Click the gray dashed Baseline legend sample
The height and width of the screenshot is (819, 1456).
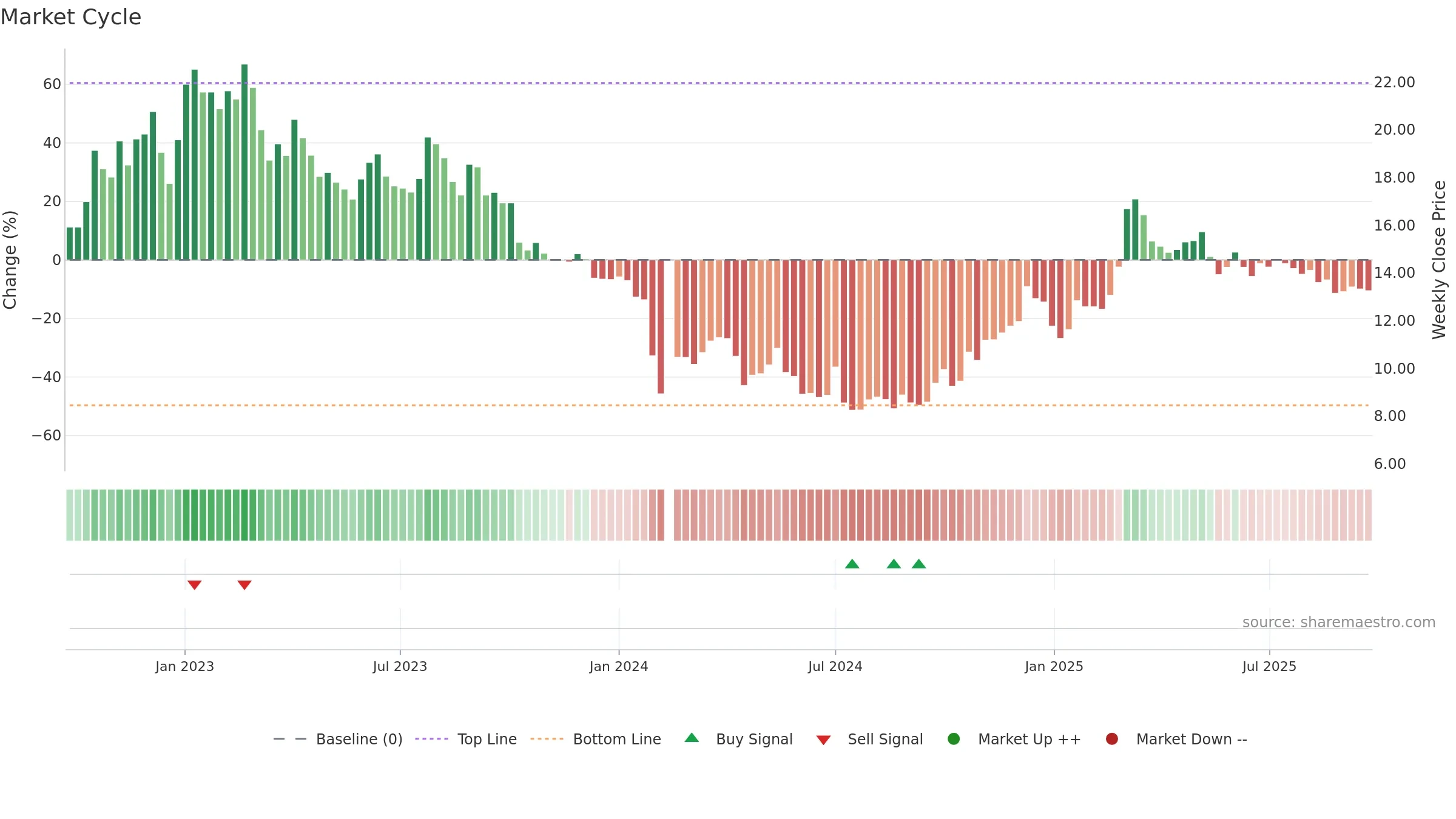[290, 739]
